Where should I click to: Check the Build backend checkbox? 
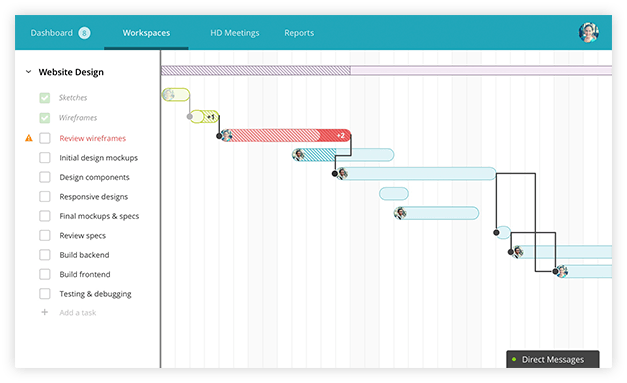pyautogui.click(x=45, y=255)
